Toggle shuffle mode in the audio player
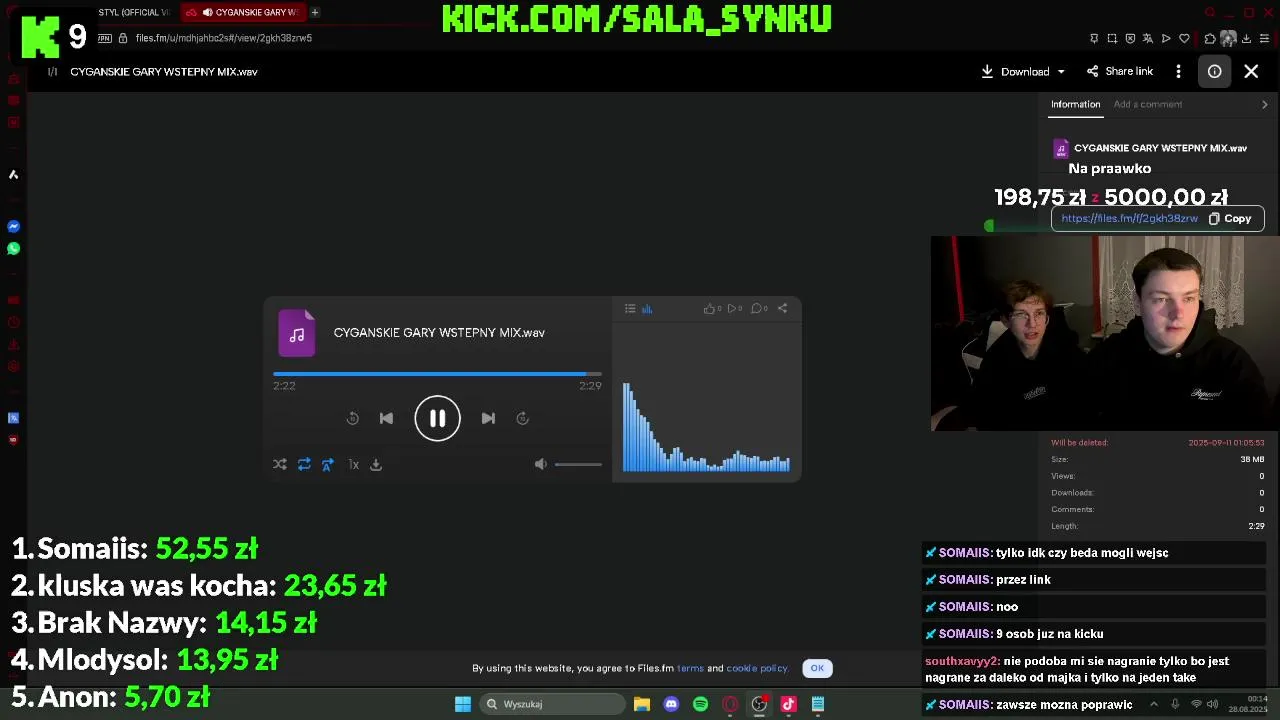This screenshot has height=720, width=1280. (280, 464)
